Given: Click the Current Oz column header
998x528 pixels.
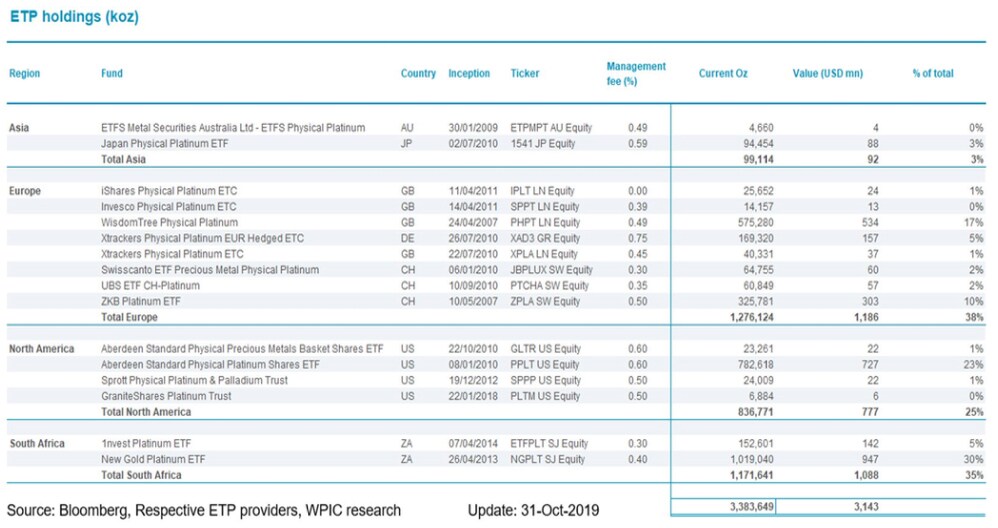Looking at the screenshot, I should (722, 74).
